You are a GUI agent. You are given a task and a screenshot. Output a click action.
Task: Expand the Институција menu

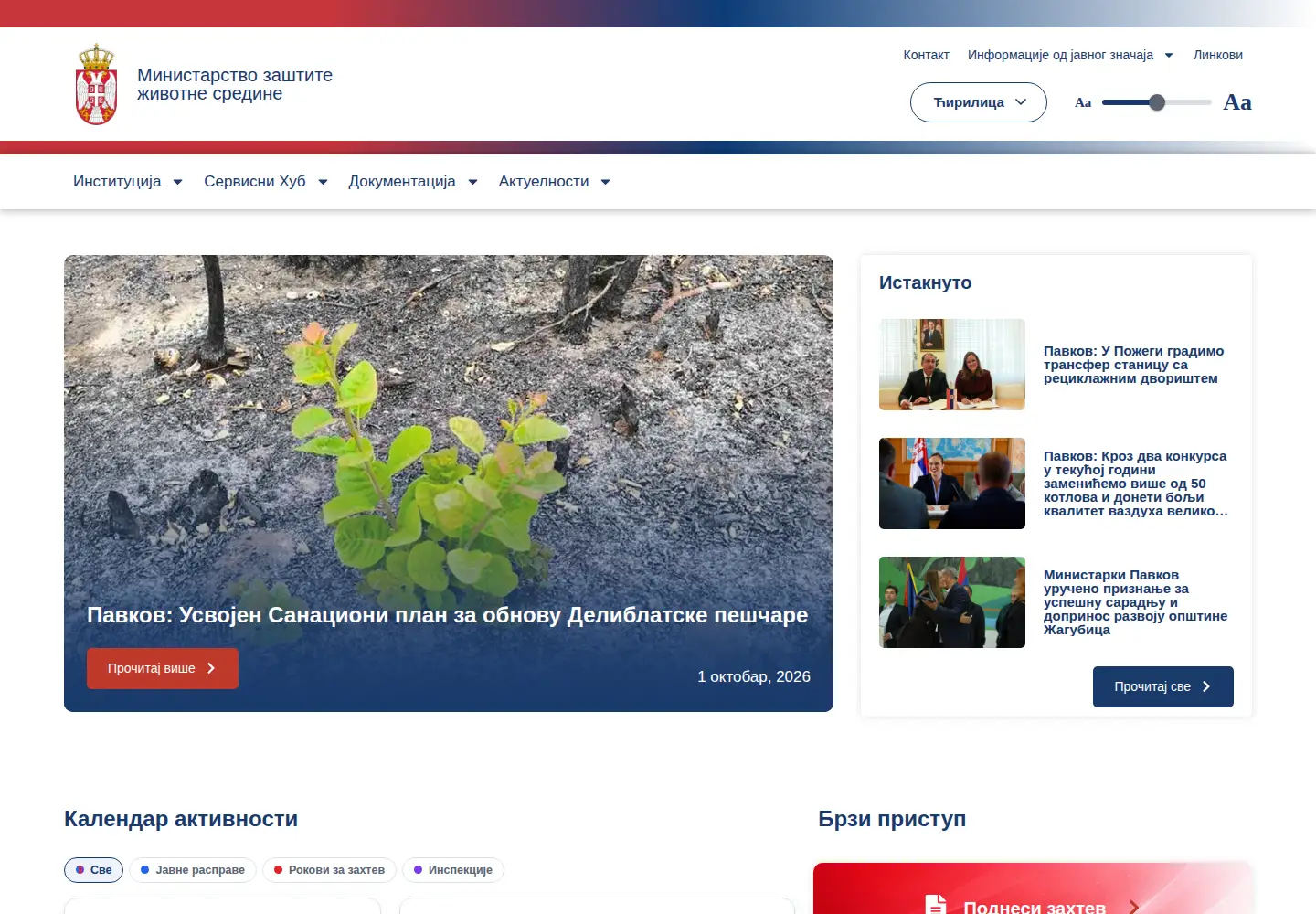pyautogui.click(x=128, y=182)
